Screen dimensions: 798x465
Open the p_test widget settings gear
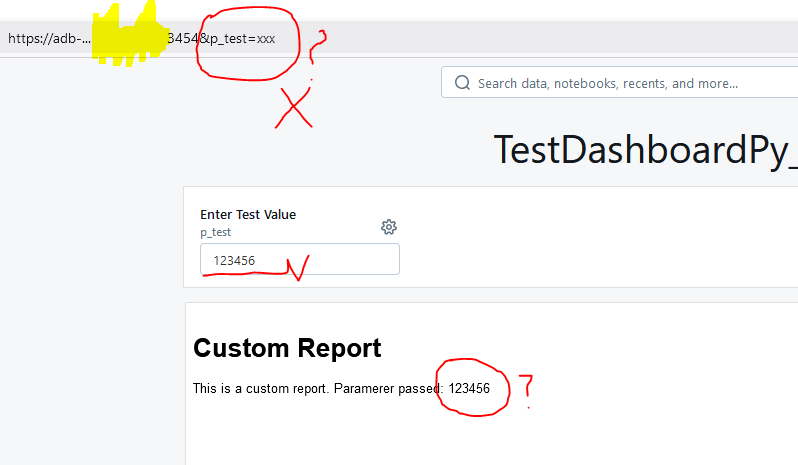coord(389,227)
